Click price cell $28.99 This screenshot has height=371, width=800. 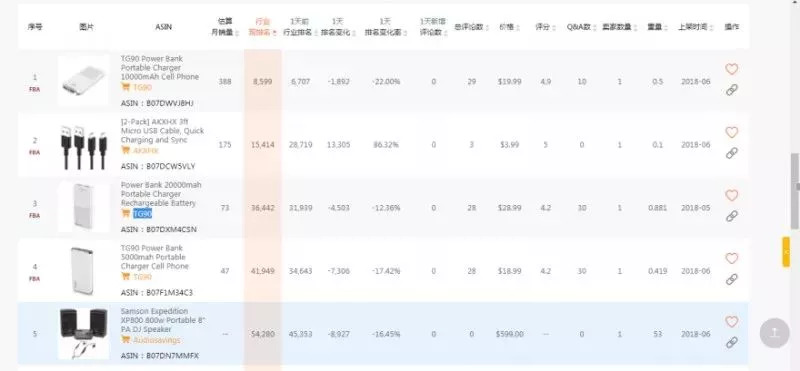(x=509, y=208)
